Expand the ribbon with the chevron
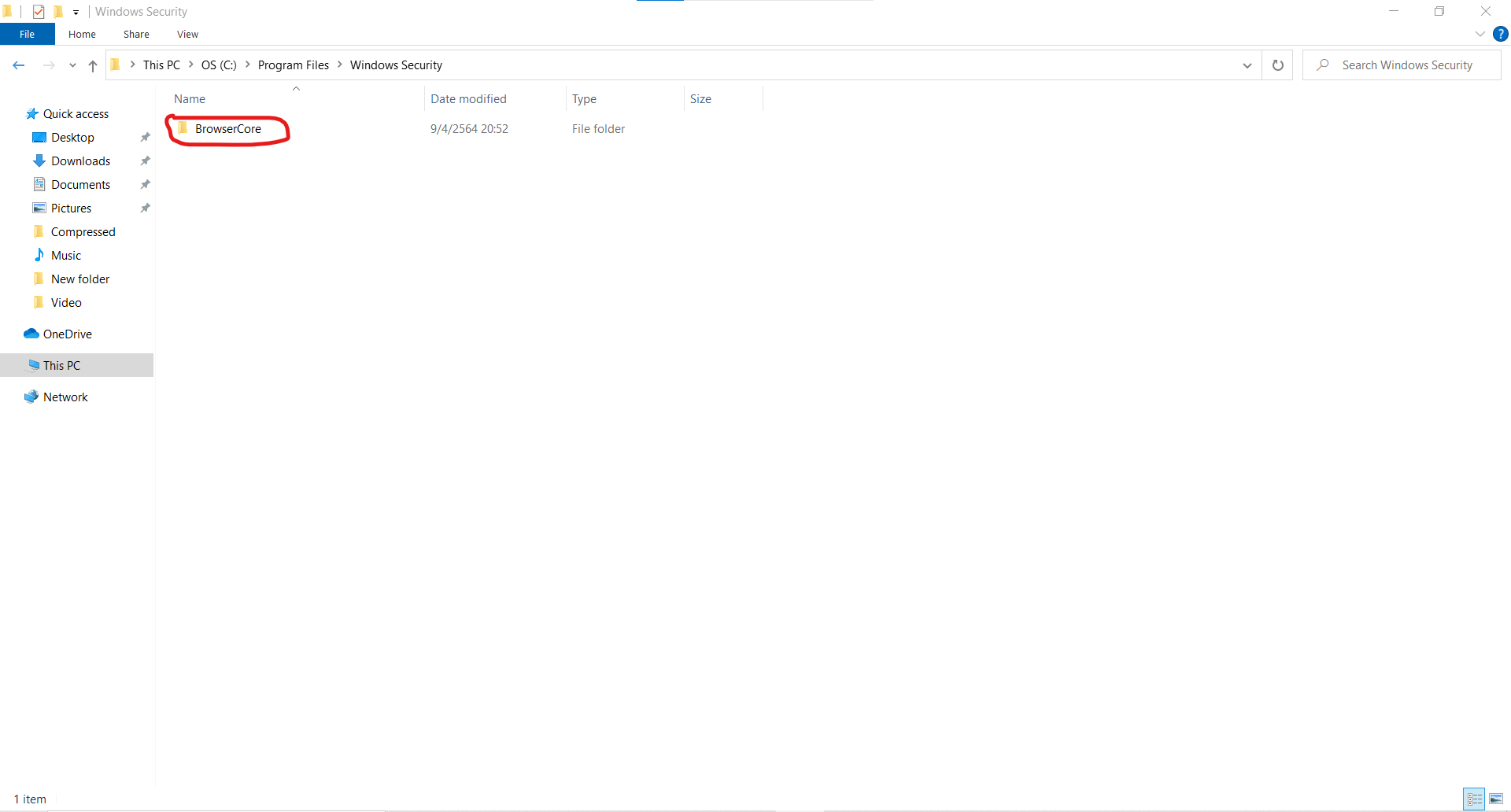Screen dimensions: 1511x812 coord(1480,34)
